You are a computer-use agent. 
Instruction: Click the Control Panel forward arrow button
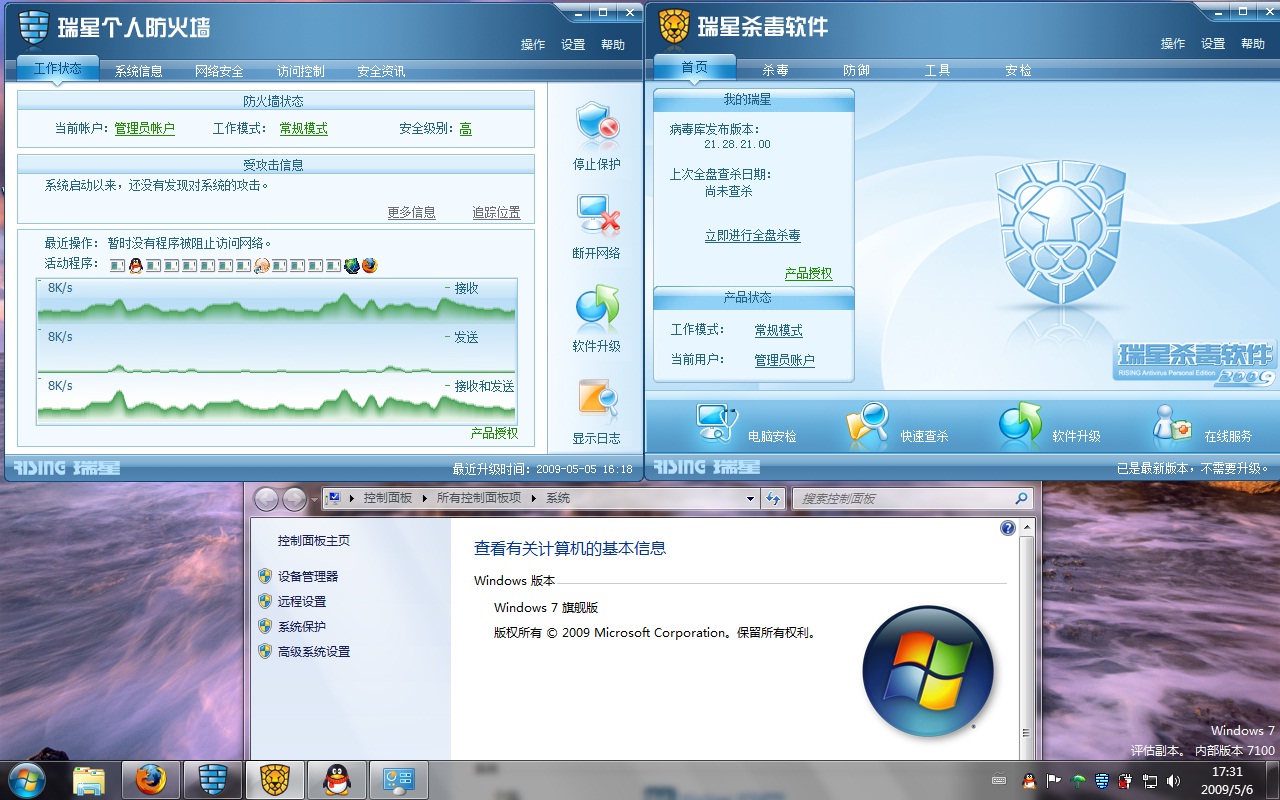tap(294, 498)
